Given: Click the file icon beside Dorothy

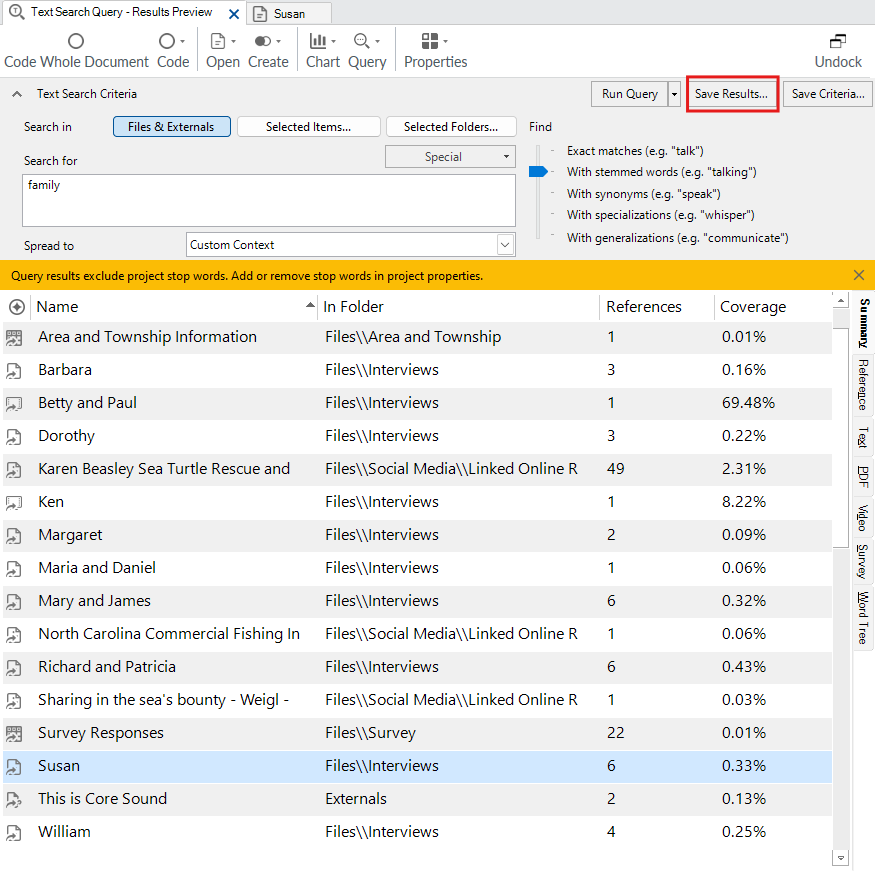Looking at the screenshot, I should (14, 436).
